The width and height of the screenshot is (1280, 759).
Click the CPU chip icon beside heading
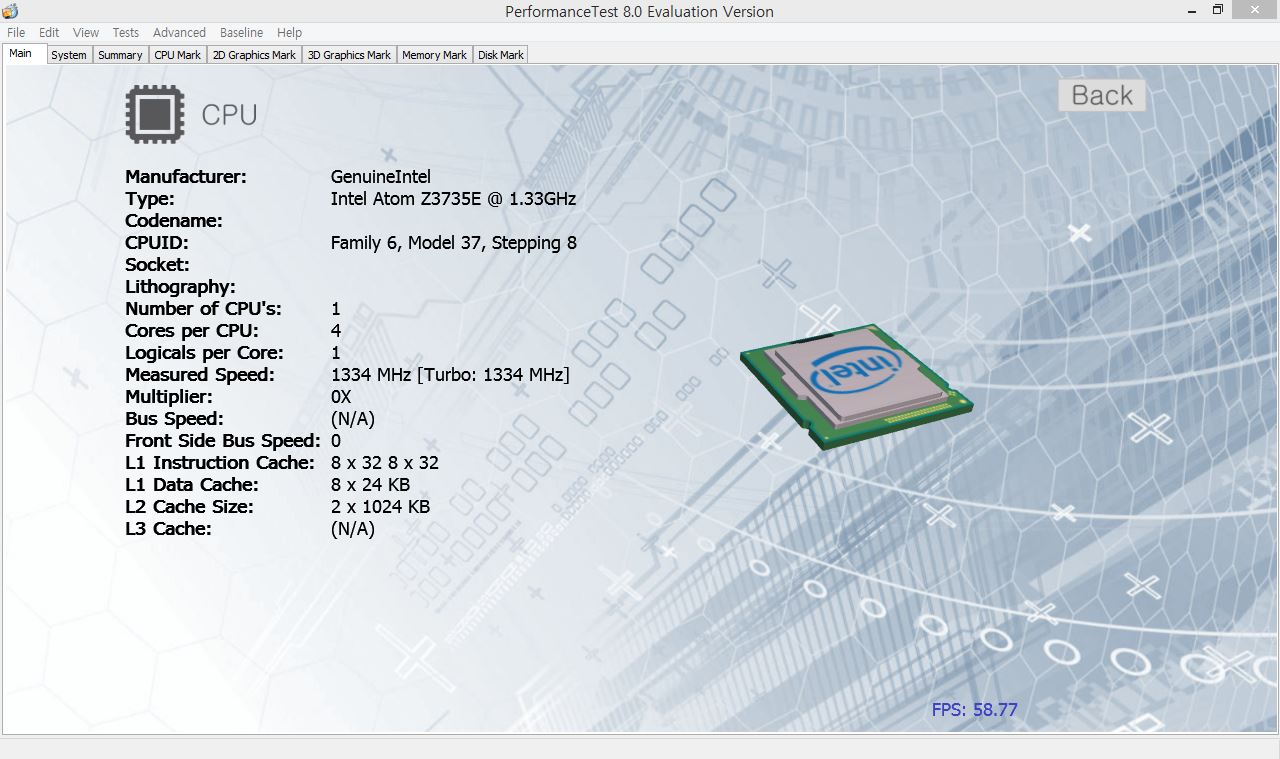tap(155, 114)
